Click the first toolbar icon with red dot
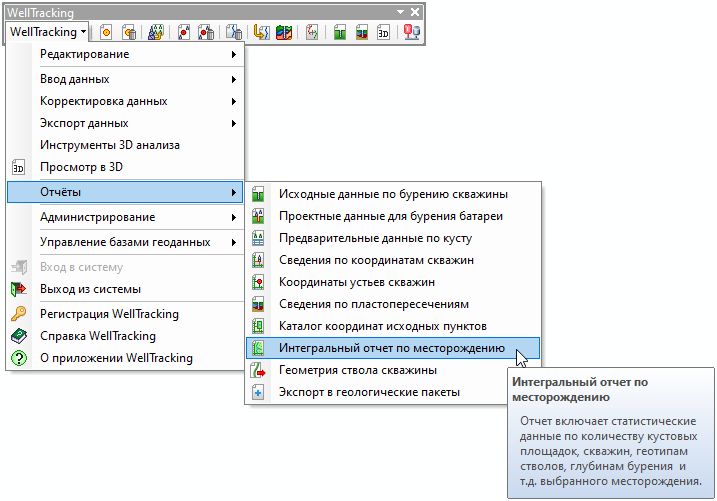 click(x=107, y=32)
